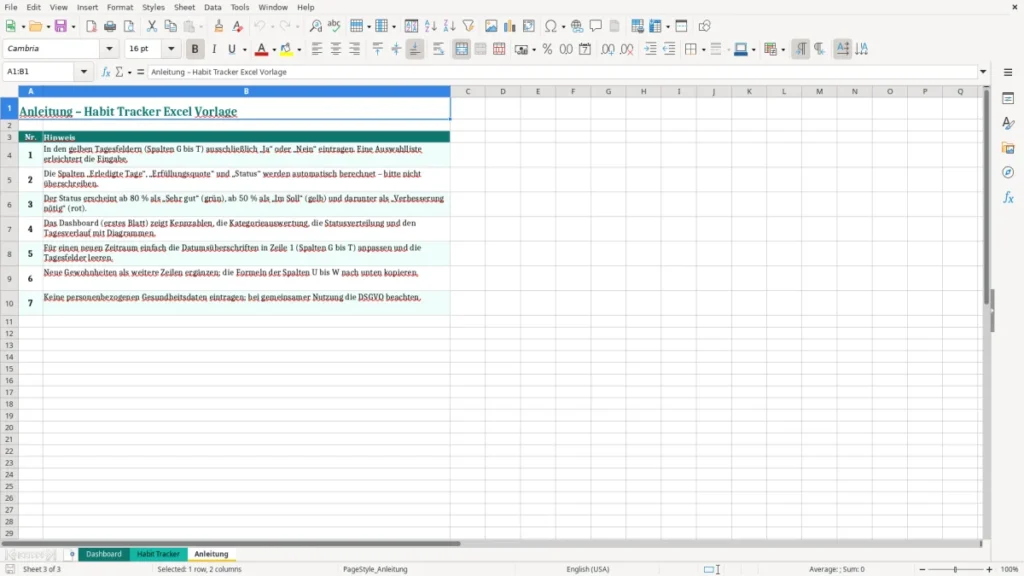This screenshot has width=1024, height=576.
Task: Click the Insert Chart icon
Action: 509,26
